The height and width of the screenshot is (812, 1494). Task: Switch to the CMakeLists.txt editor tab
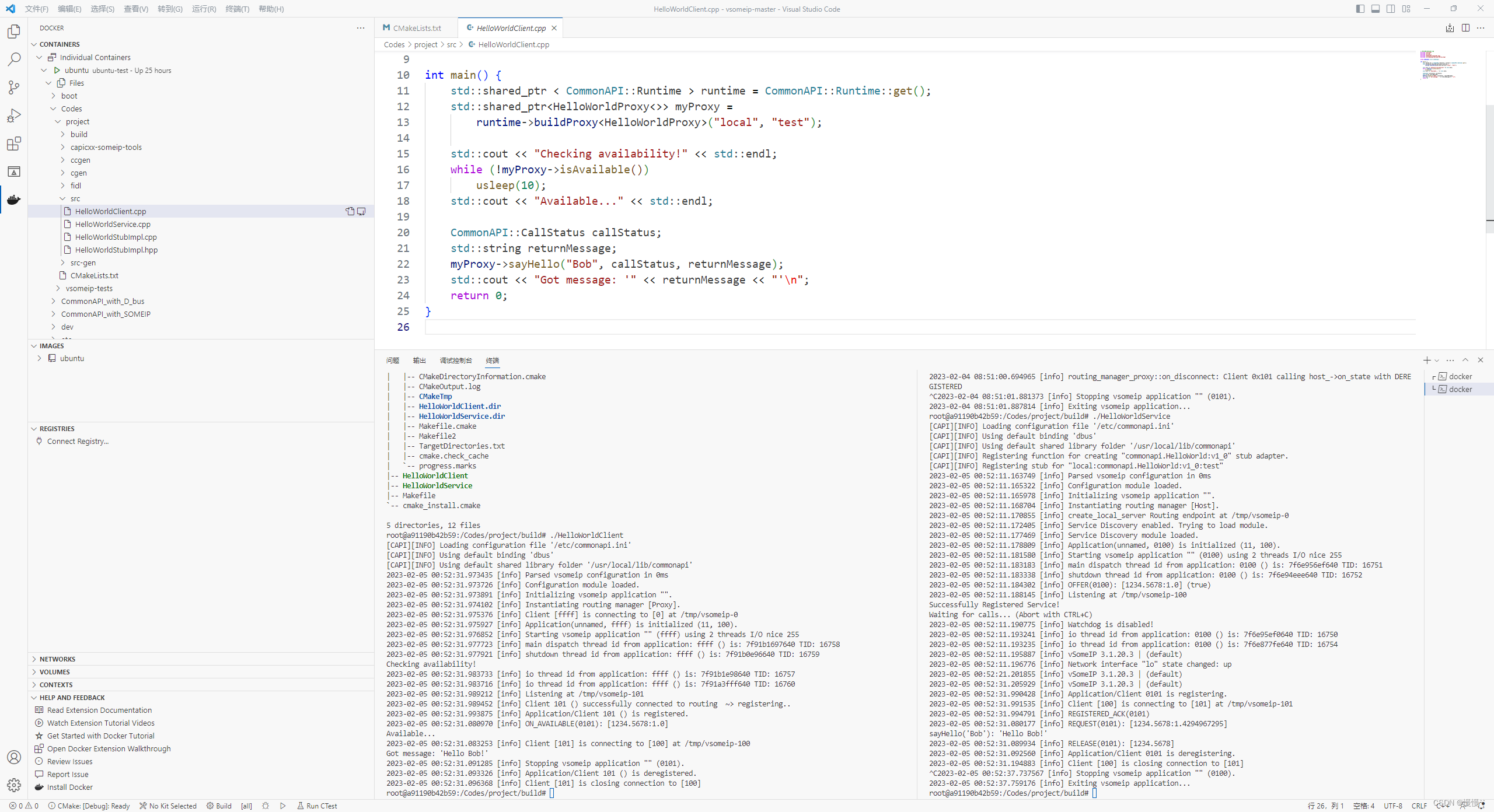416,28
